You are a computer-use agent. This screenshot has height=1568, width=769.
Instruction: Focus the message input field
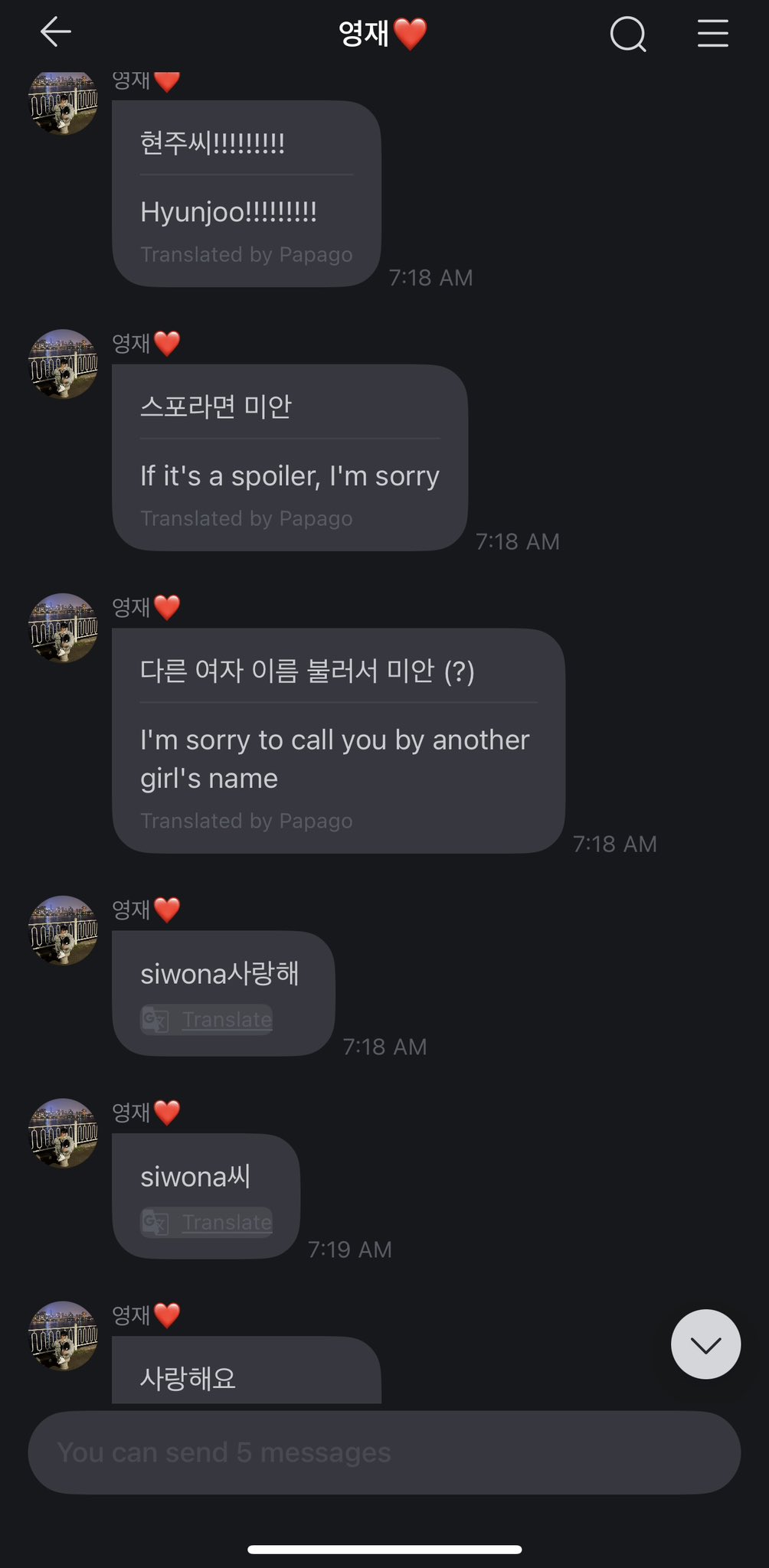(x=384, y=1452)
